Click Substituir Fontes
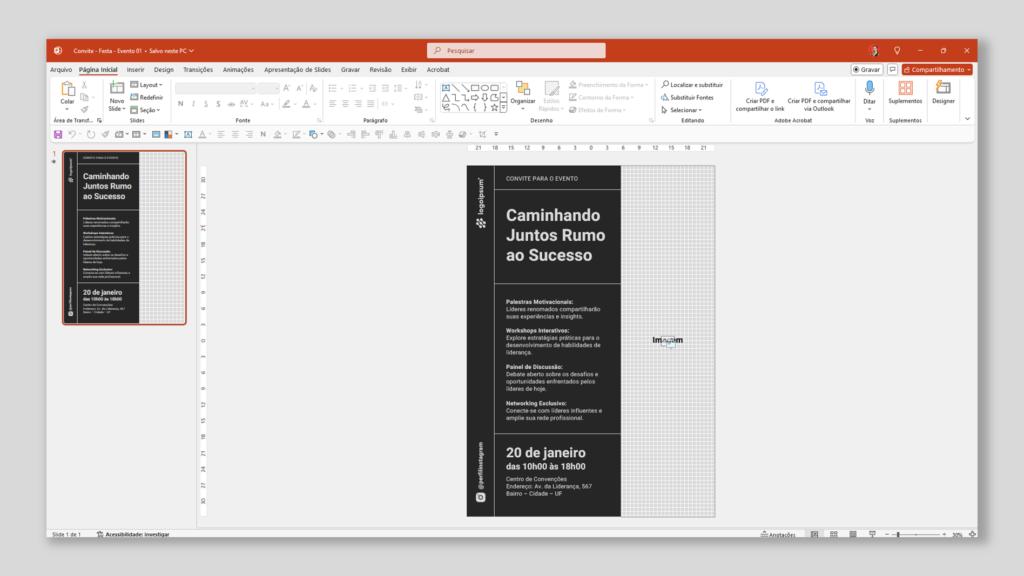Viewport: 1024px width, 576px height. (x=687, y=97)
